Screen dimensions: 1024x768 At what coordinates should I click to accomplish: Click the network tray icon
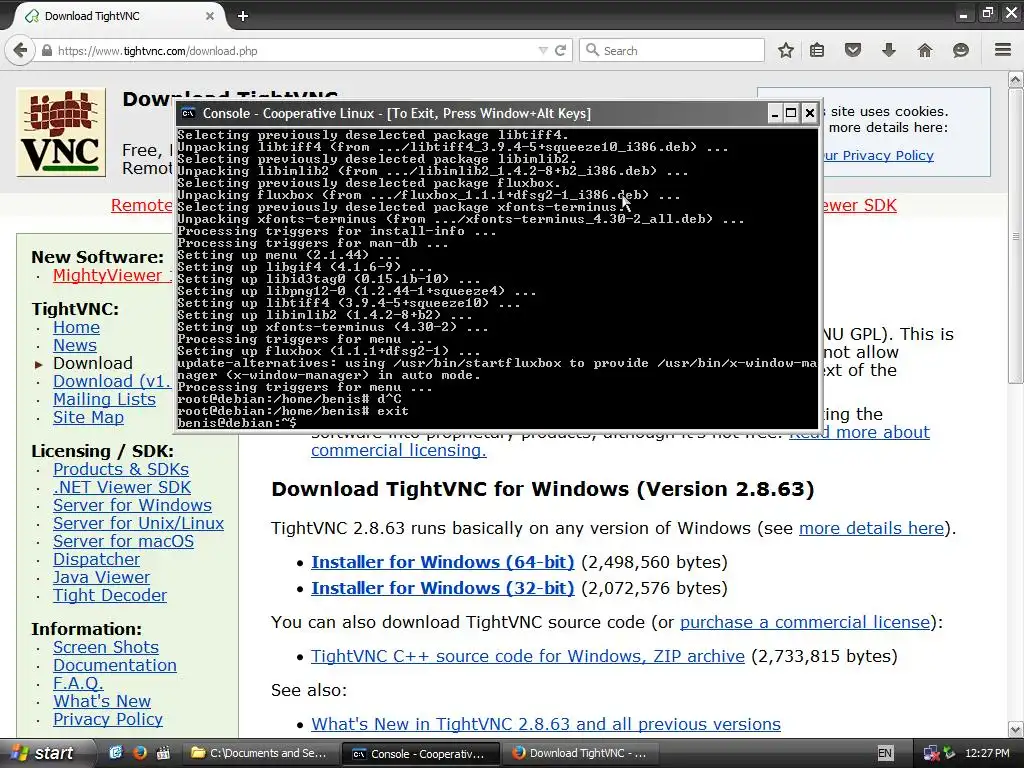tap(931, 753)
